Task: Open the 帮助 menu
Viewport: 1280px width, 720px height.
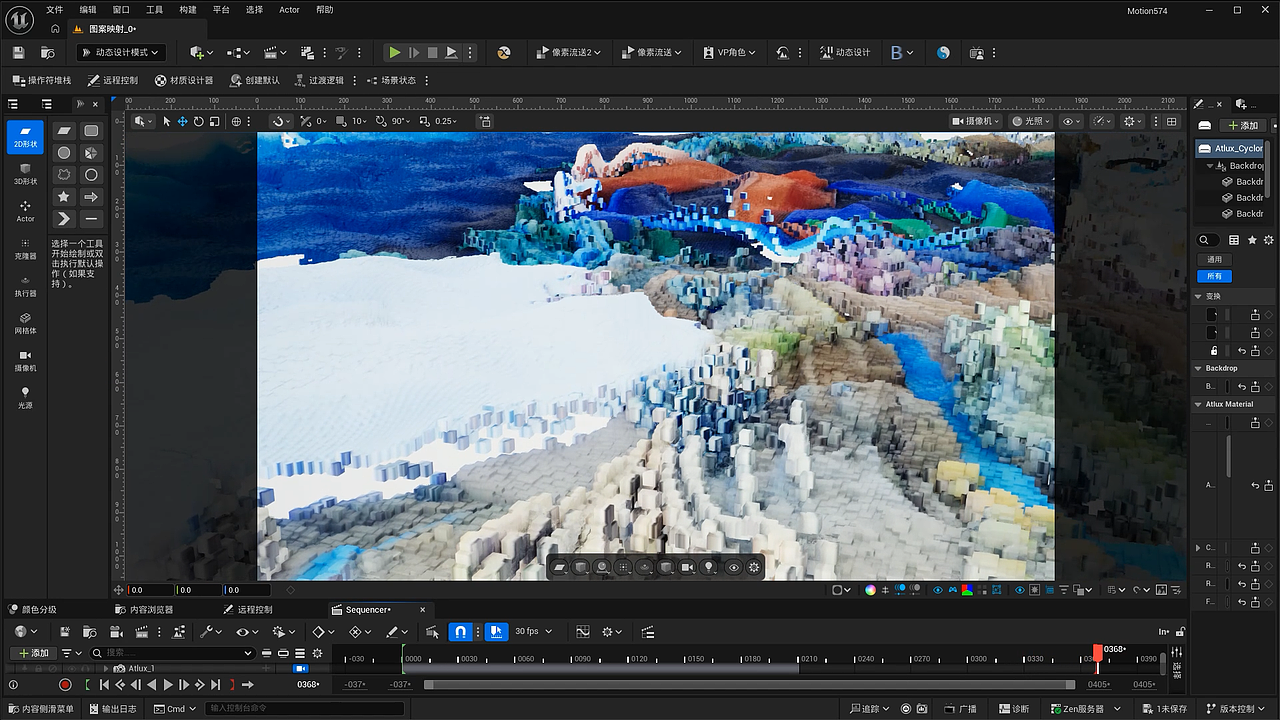Action: 325,10
